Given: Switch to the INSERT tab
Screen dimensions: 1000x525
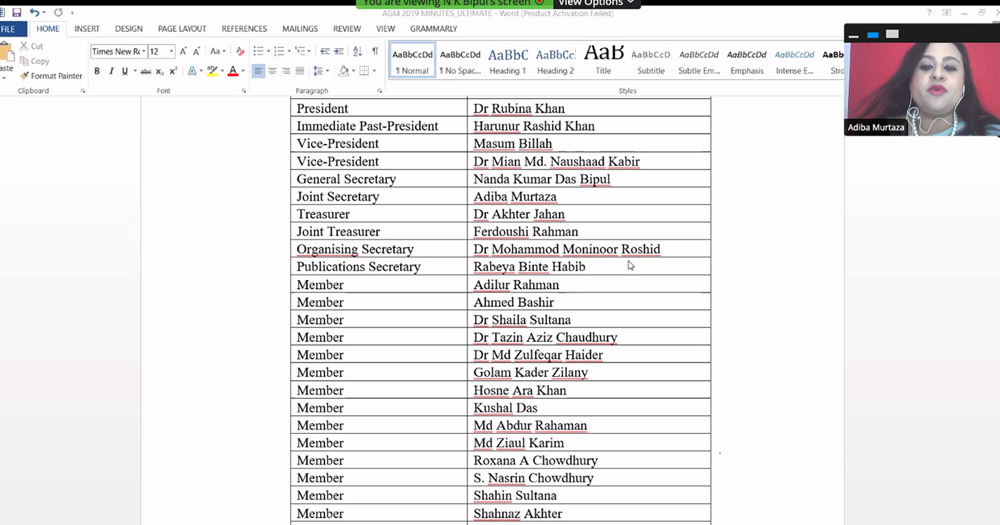Looking at the screenshot, I should coord(87,29).
